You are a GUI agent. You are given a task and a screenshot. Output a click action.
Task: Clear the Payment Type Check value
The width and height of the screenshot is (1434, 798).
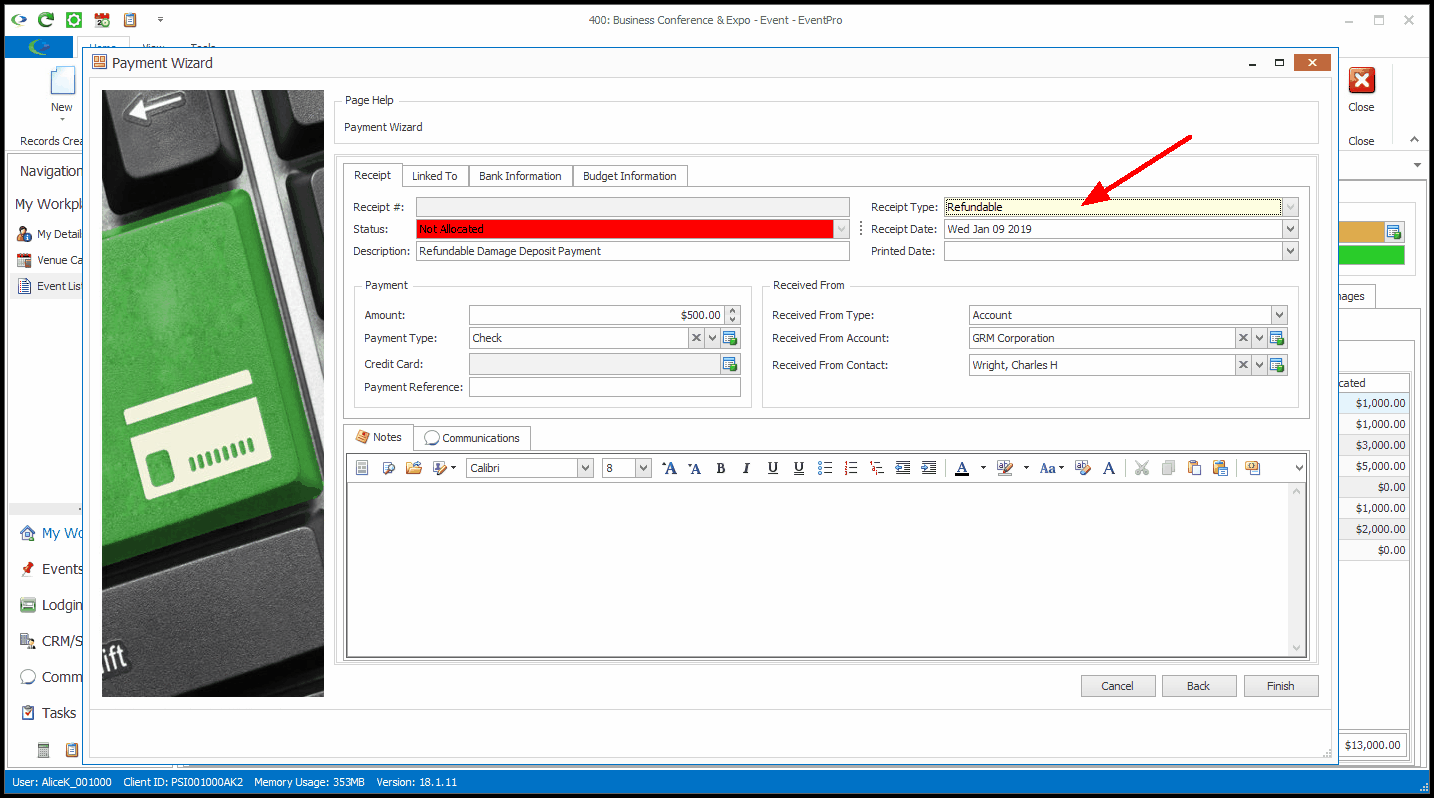696,338
